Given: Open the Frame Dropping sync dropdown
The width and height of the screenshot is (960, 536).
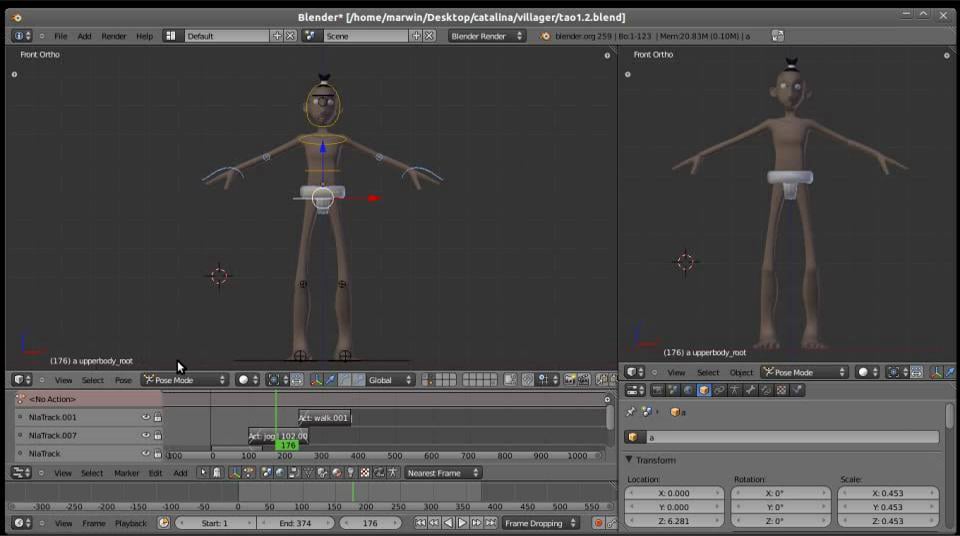Looking at the screenshot, I should [540, 523].
